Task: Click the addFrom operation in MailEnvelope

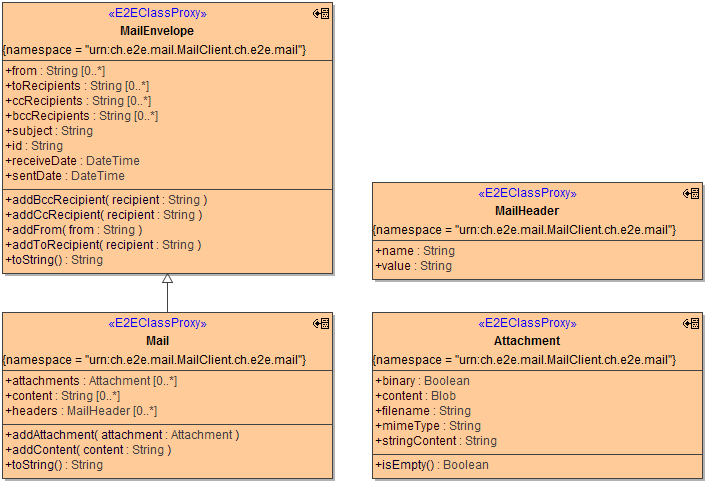Action: point(74,230)
